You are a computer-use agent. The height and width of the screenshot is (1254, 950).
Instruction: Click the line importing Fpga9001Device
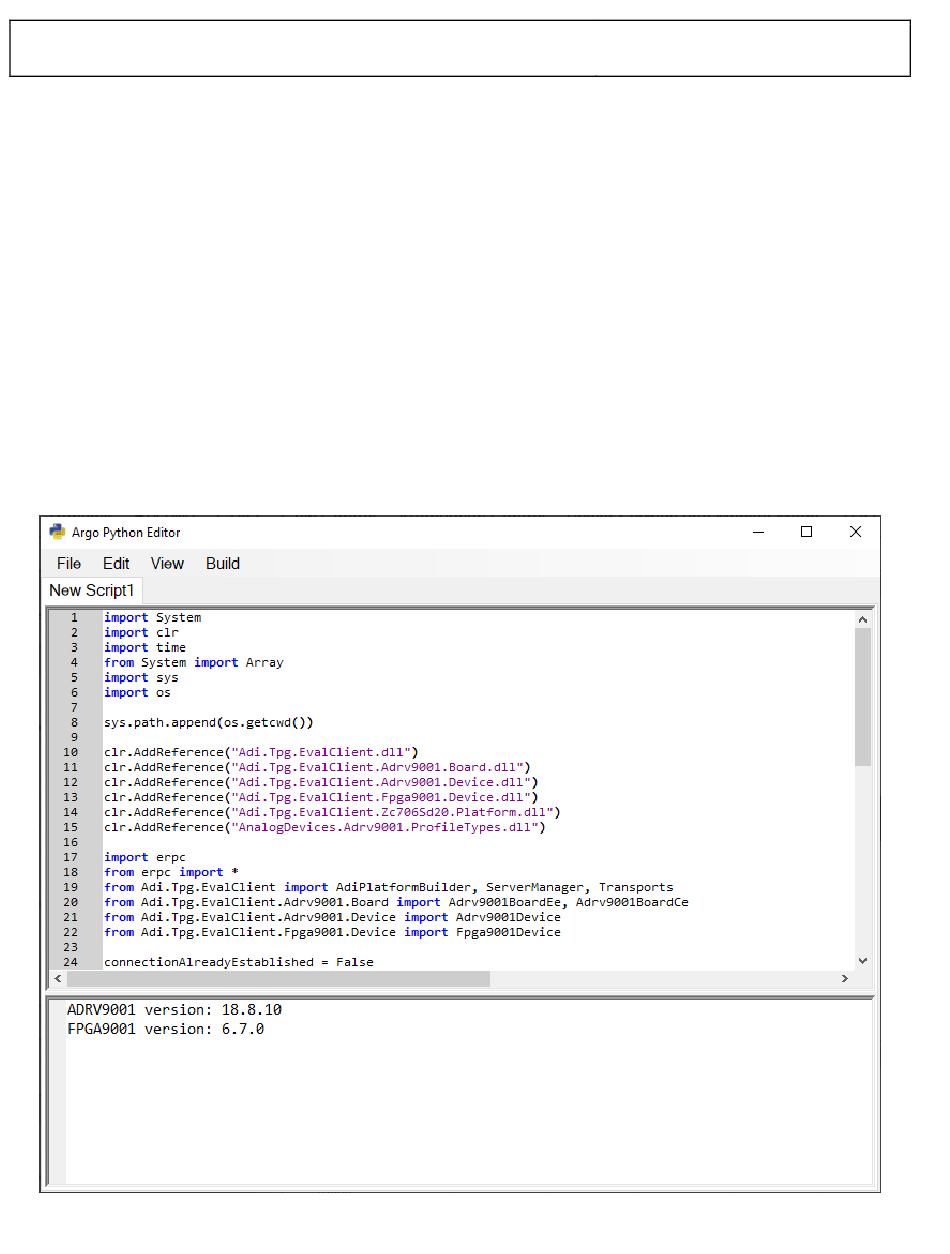pos(332,932)
